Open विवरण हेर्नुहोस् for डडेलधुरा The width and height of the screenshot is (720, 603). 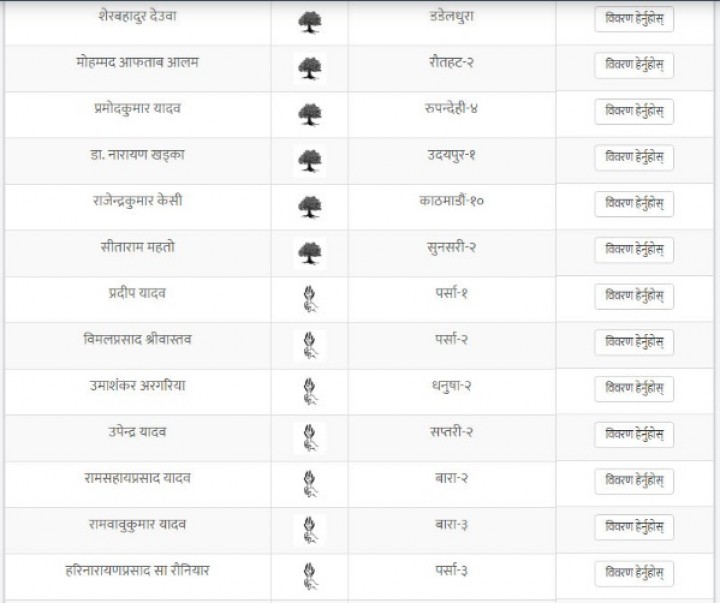pyautogui.click(x=634, y=19)
